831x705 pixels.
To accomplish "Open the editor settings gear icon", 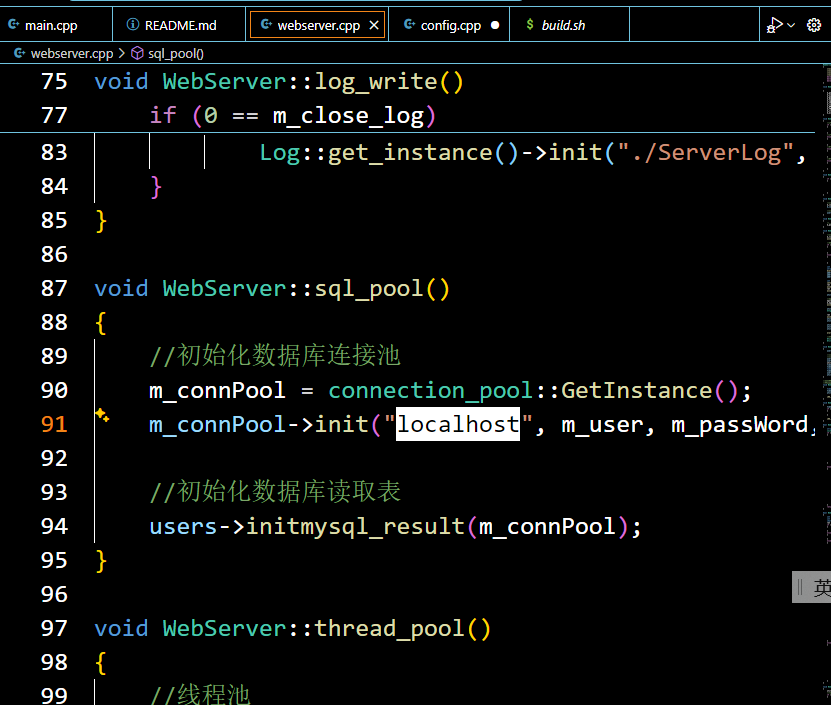I will click(814, 25).
